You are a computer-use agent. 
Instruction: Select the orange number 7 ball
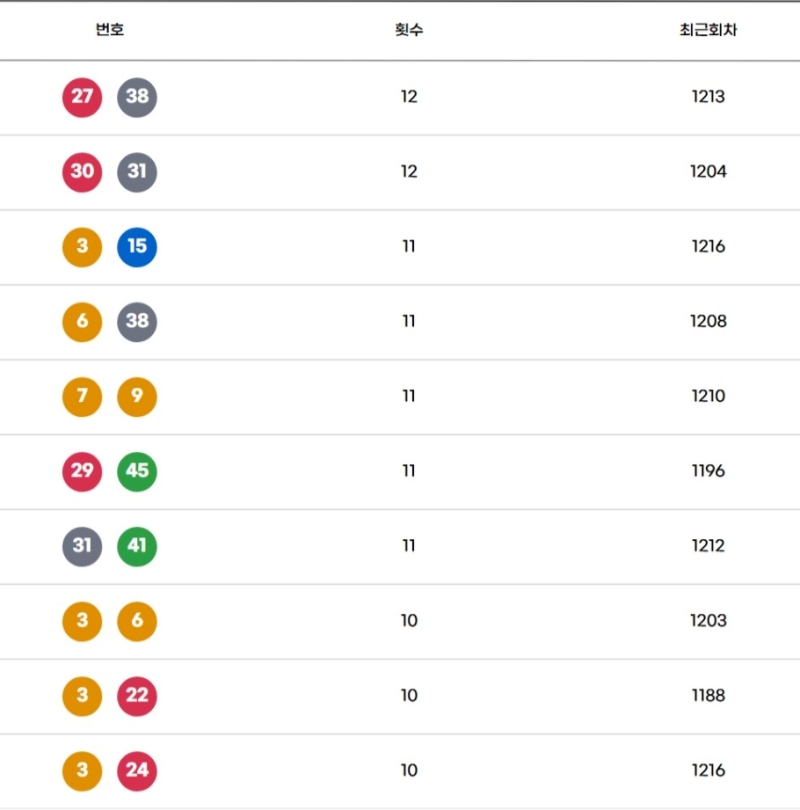[82, 397]
